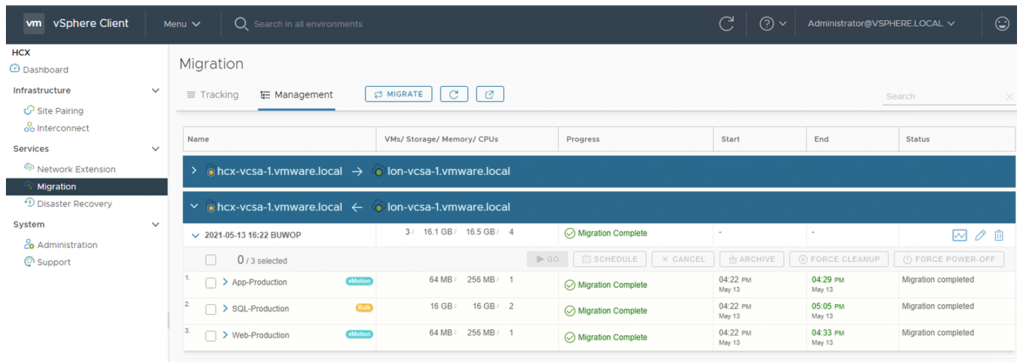Open migration view in new window icon
The image size is (1024, 362).
[x=490, y=94]
